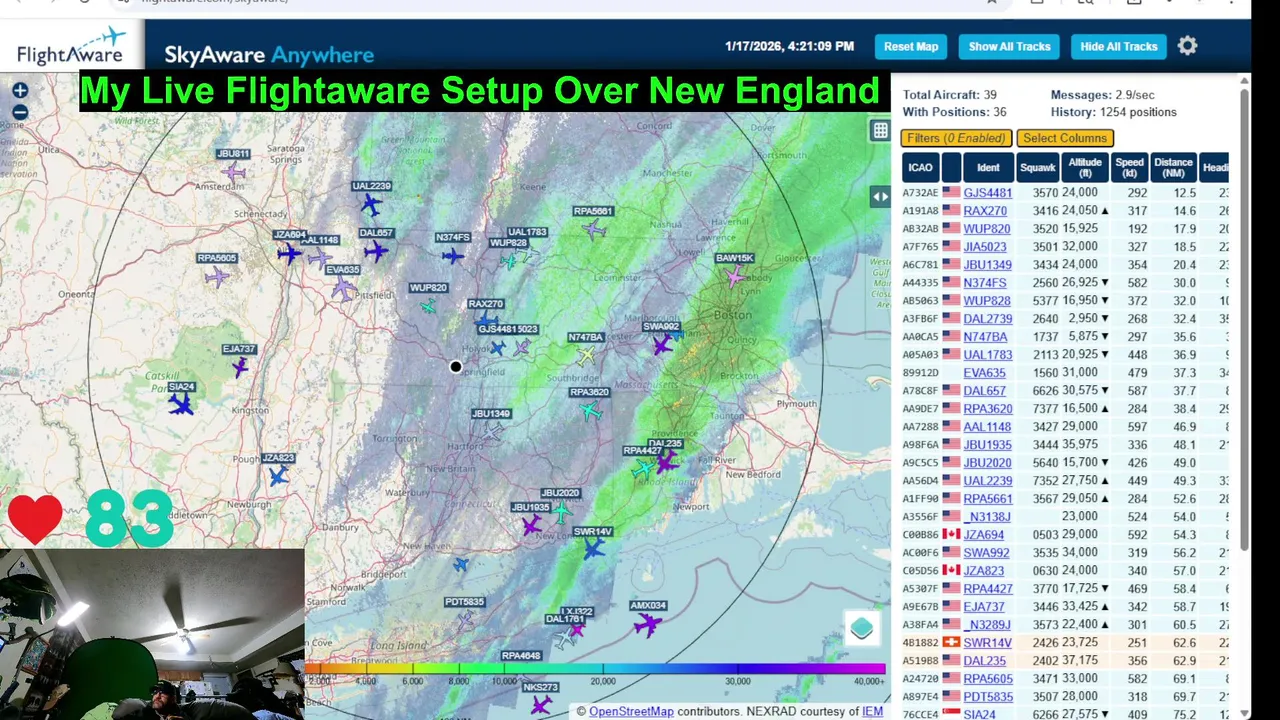Click the zoom out minus map button

pos(20,112)
